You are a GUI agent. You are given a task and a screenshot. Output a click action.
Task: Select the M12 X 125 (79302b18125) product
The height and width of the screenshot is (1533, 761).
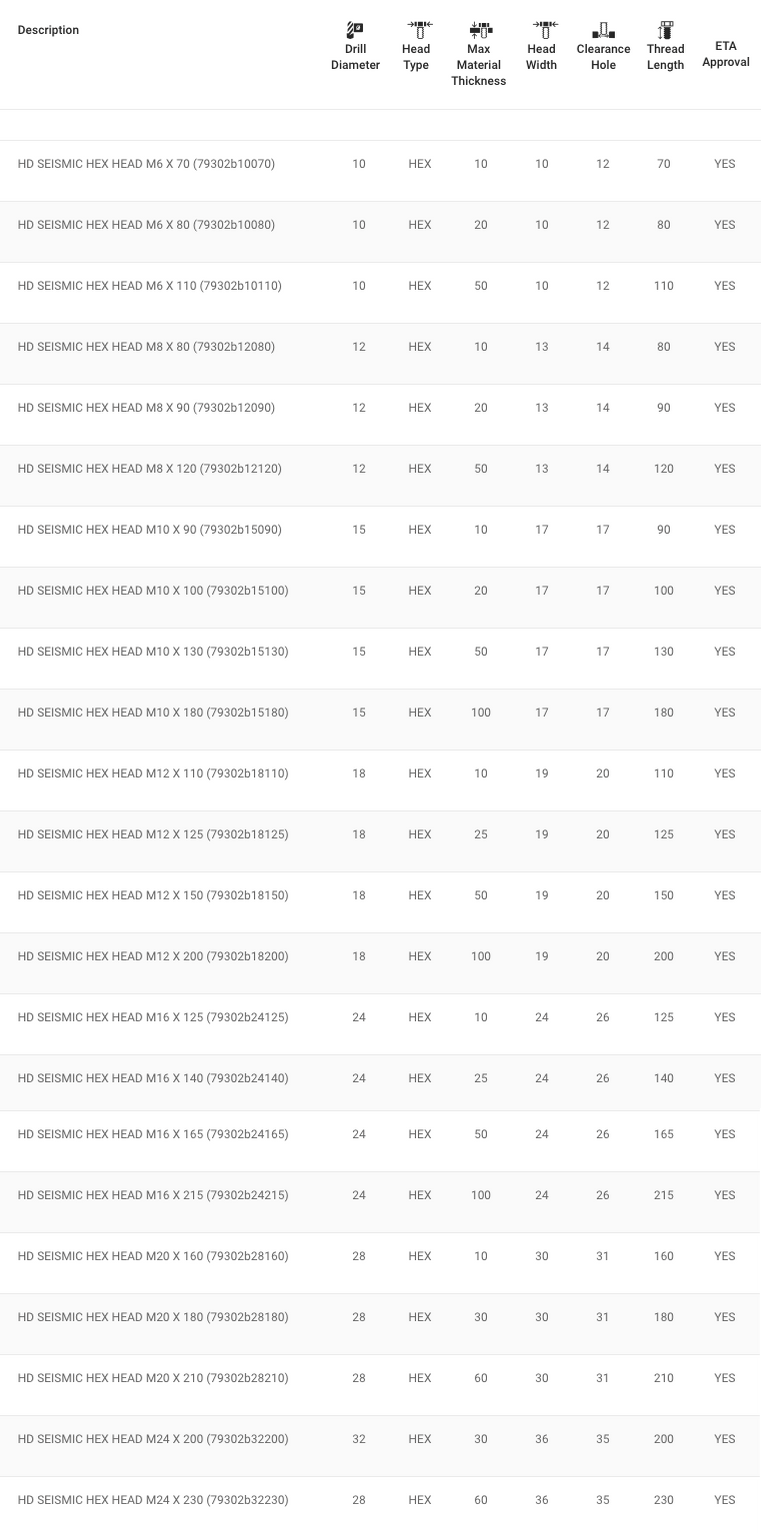coord(380,835)
